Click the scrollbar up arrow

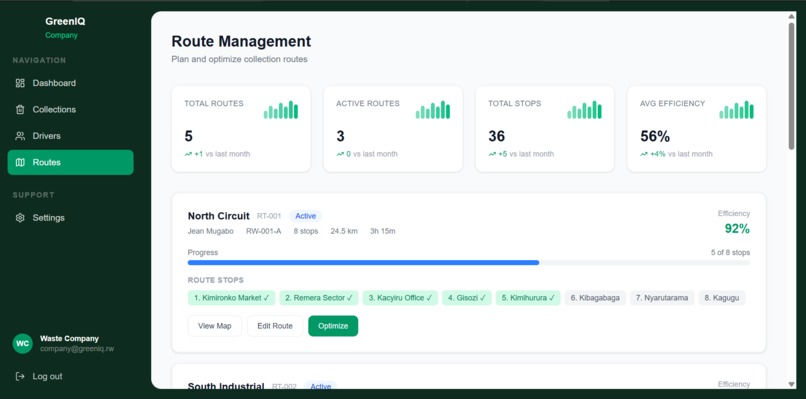792,16
